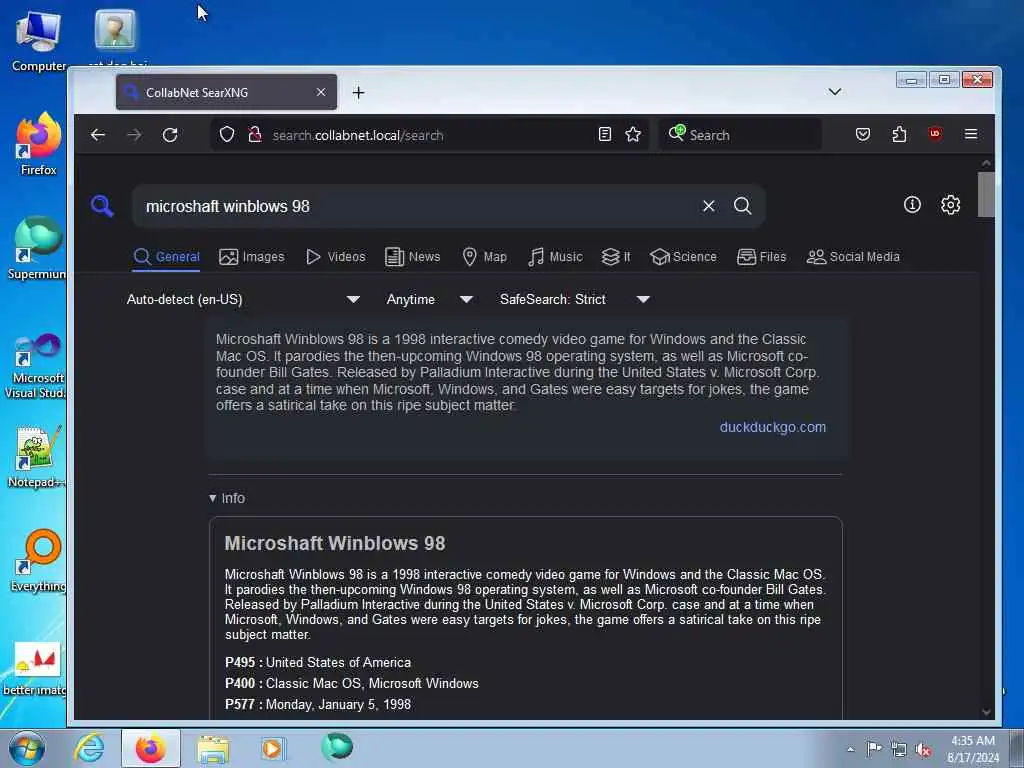Switch to the It category tab

click(x=616, y=257)
